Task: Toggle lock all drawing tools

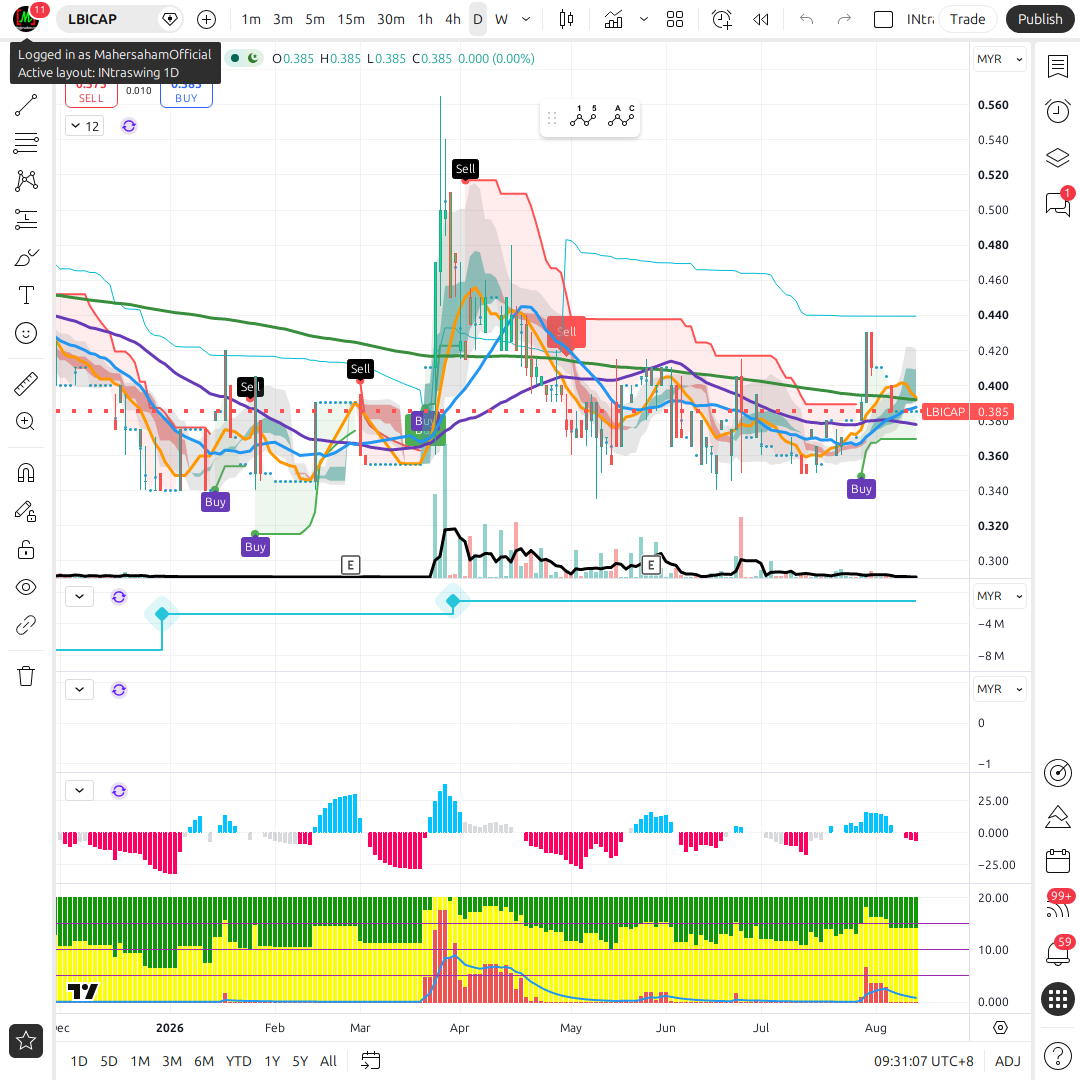Action: point(26,549)
